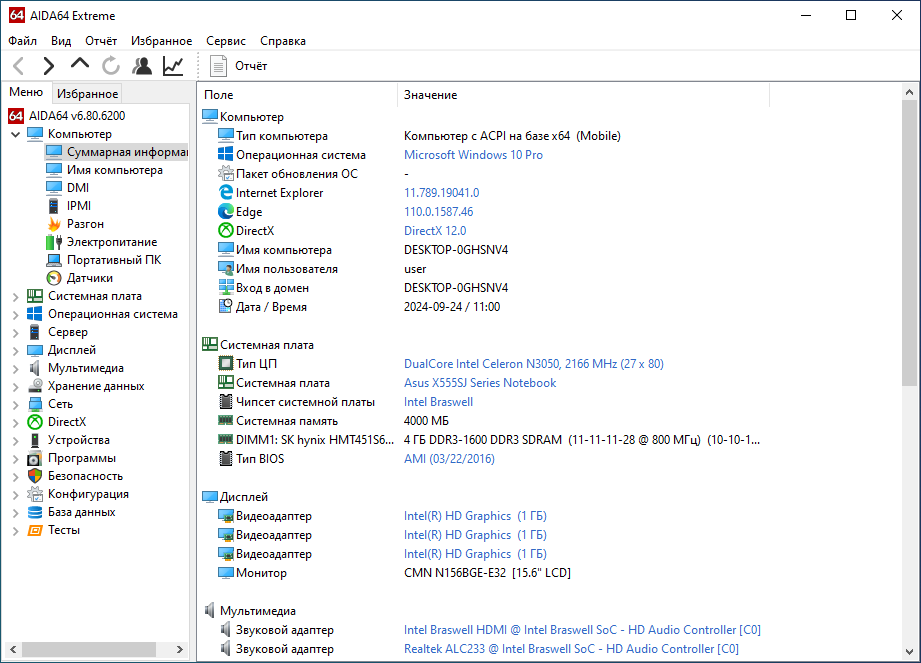Go up one level with the Up arrow
This screenshot has width=921, height=663.
tap(80, 64)
